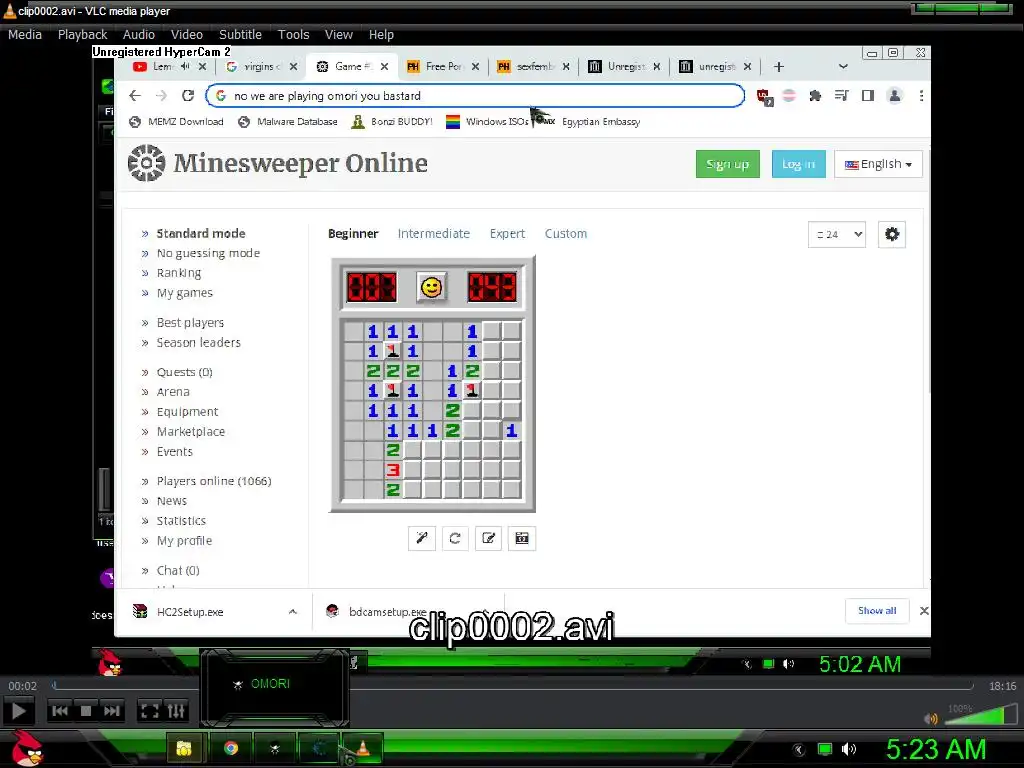Click the edit note button below board

[x=488, y=538]
